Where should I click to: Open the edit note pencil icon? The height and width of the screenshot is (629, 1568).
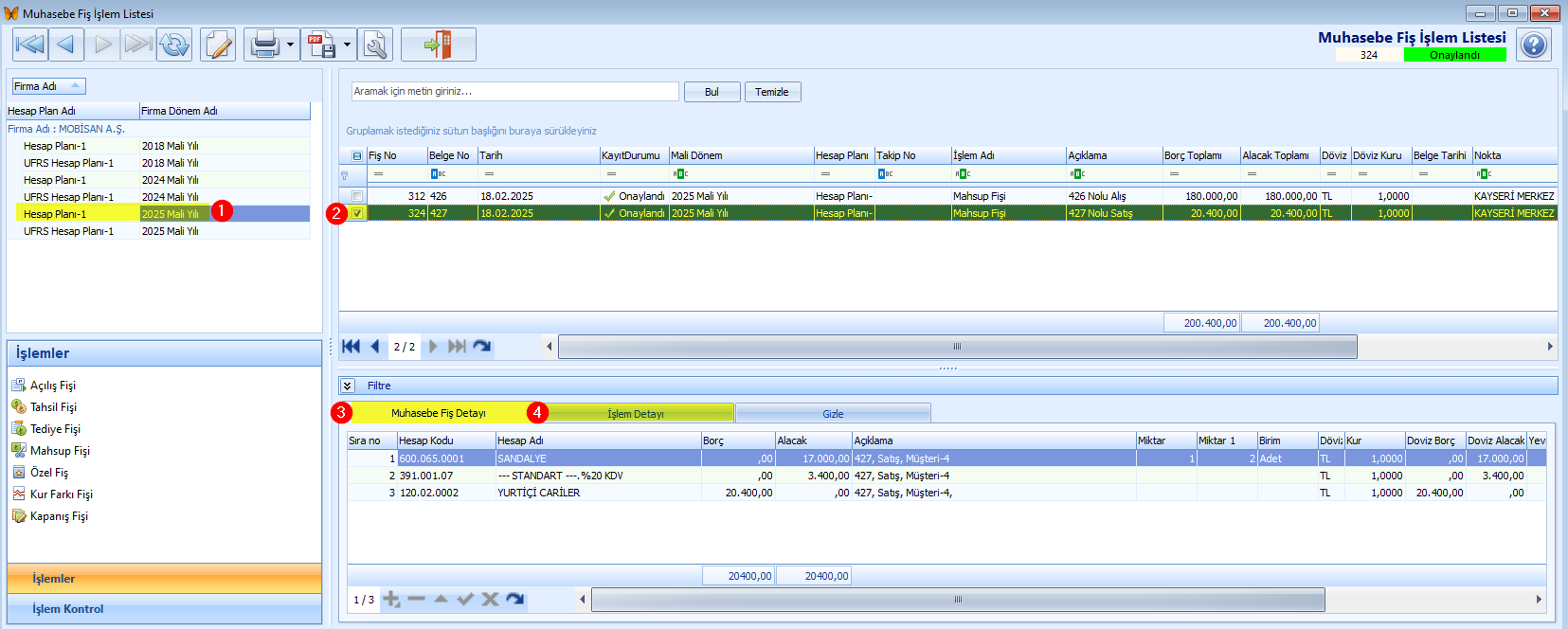218,45
